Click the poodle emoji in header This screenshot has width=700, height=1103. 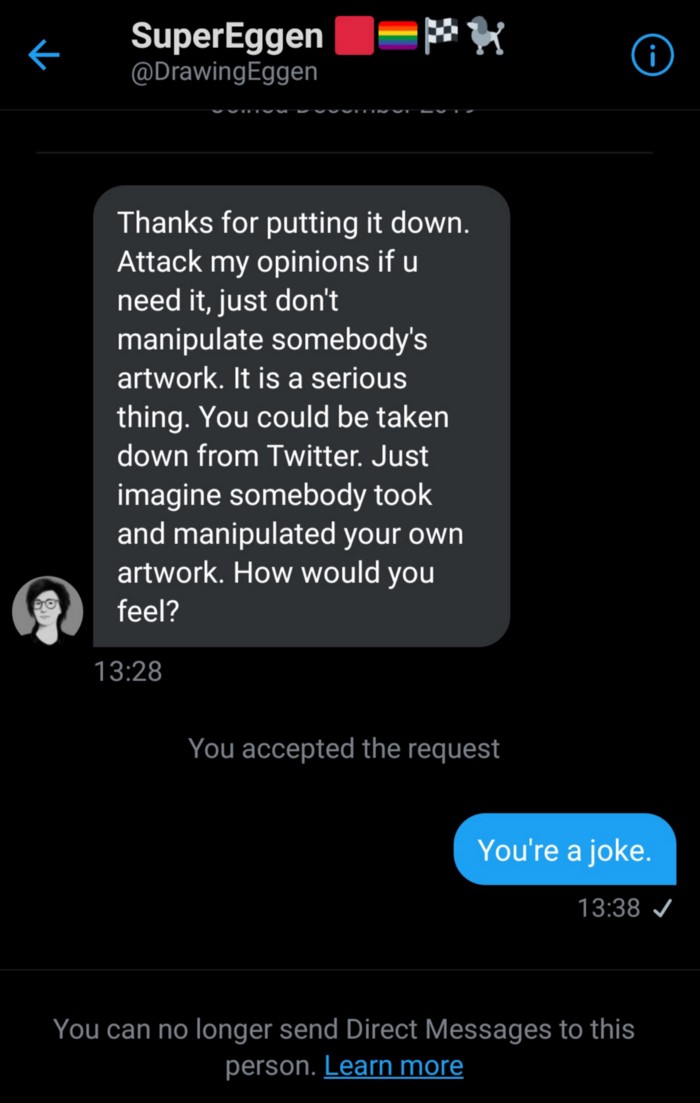[x=486, y=36]
